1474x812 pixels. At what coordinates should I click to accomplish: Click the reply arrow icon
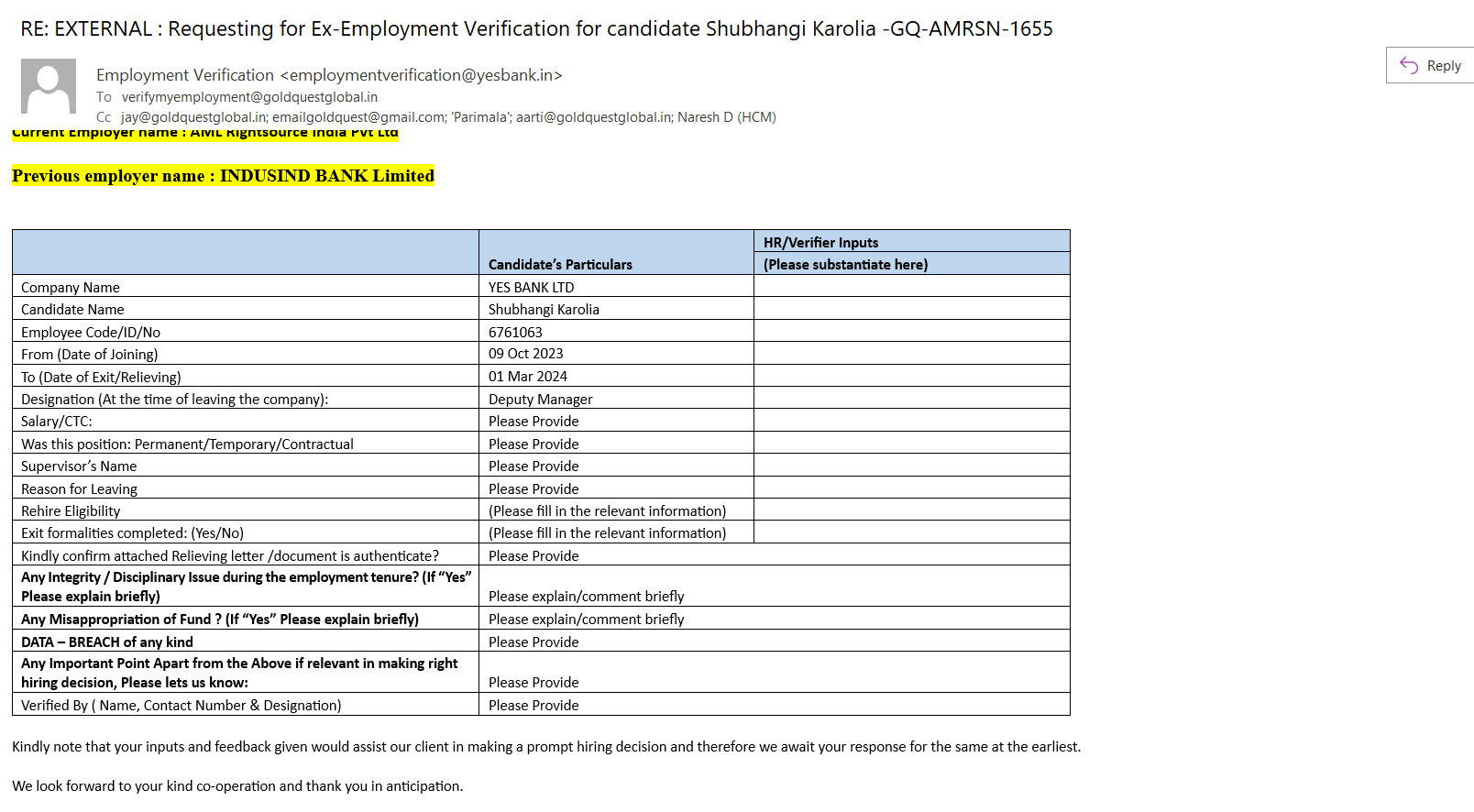pos(1409,65)
